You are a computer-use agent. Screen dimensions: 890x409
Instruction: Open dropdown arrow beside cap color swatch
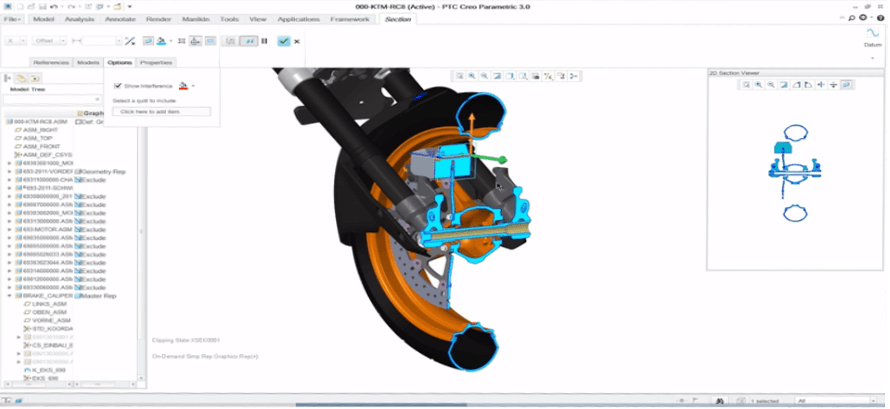click(x=171, y=41)
